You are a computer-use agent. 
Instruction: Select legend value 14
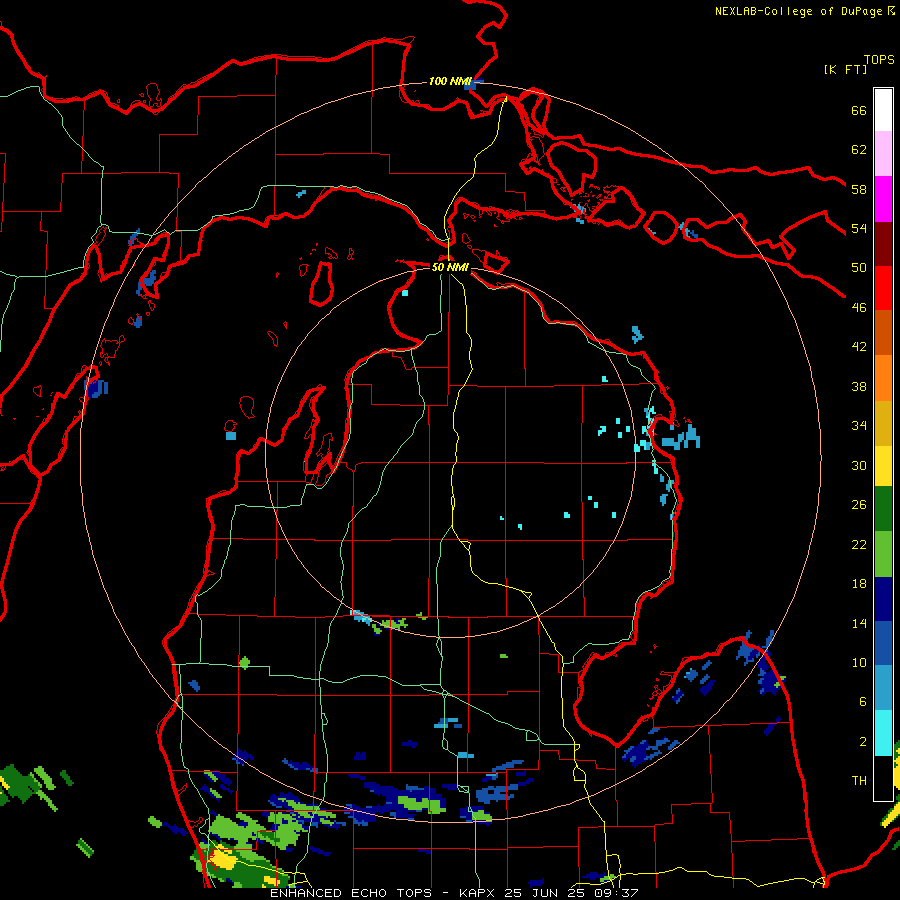pyautogui.click(x=859, y=623)
